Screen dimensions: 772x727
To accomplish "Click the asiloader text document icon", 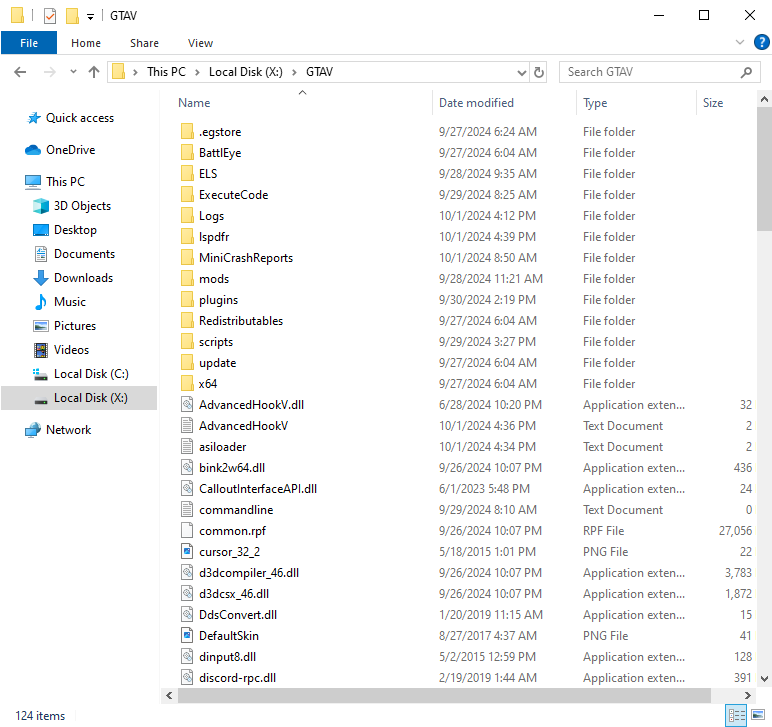I will pos(187,446).
